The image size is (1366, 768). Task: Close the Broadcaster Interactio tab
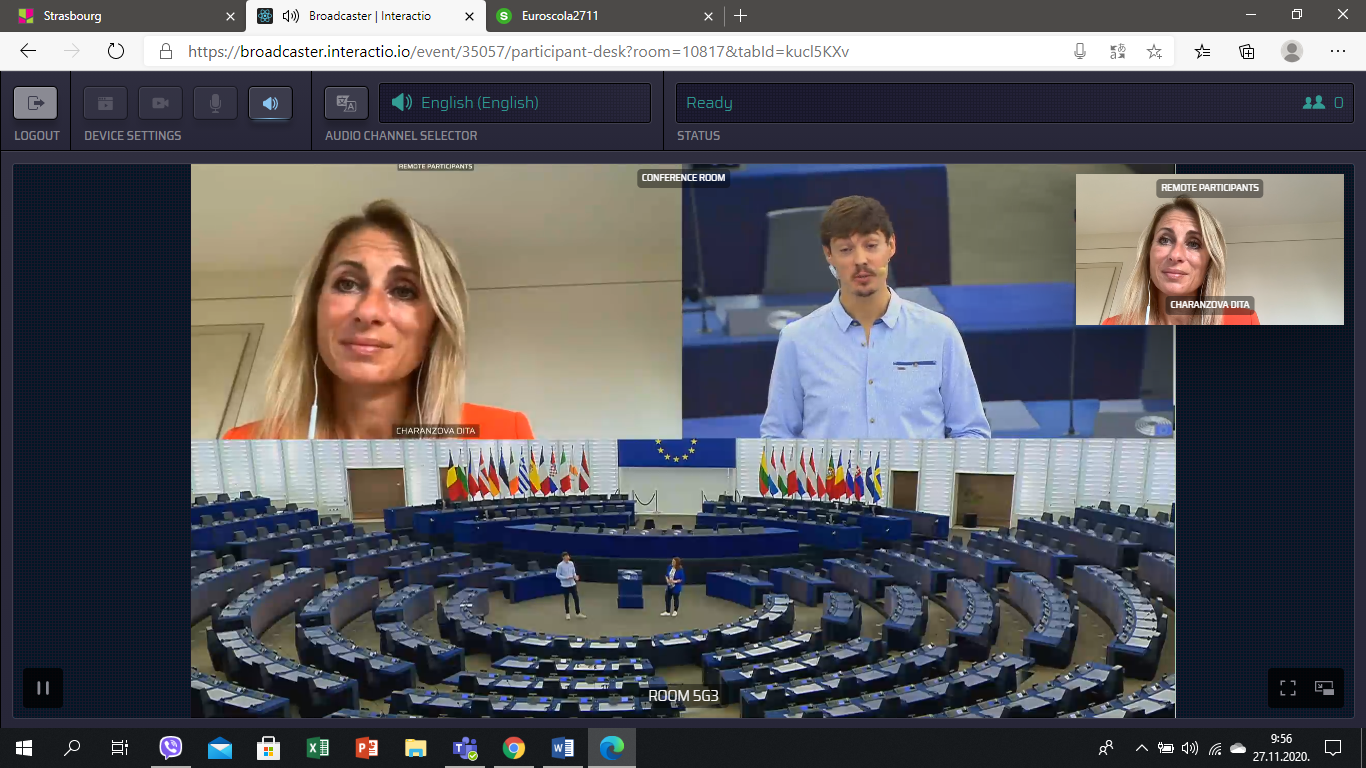pyautogui.click(x=468, y=16)
